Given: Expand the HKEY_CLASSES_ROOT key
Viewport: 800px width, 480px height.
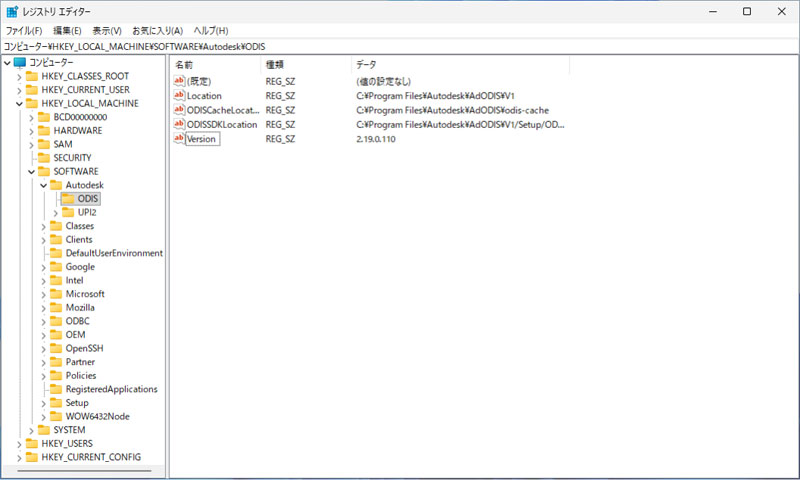Looking at the screenshot, I should click(x=19, y=76).
